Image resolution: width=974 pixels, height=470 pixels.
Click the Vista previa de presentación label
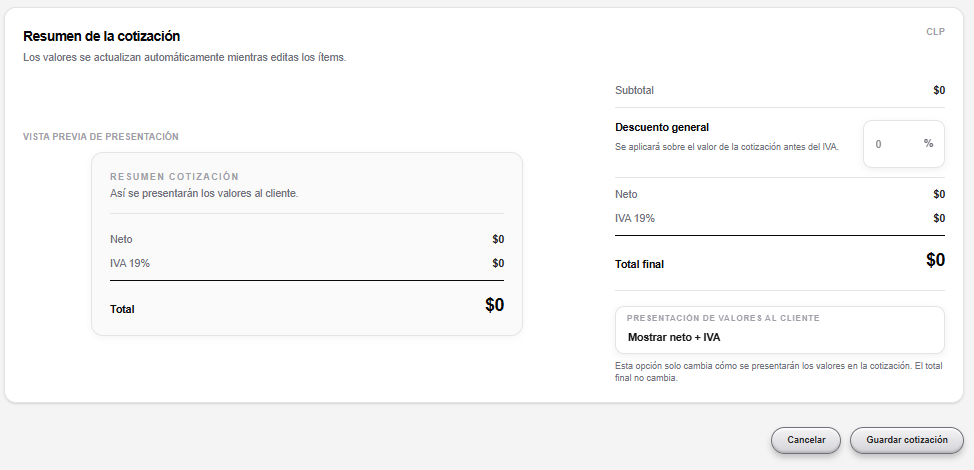[x=101, y=137]
